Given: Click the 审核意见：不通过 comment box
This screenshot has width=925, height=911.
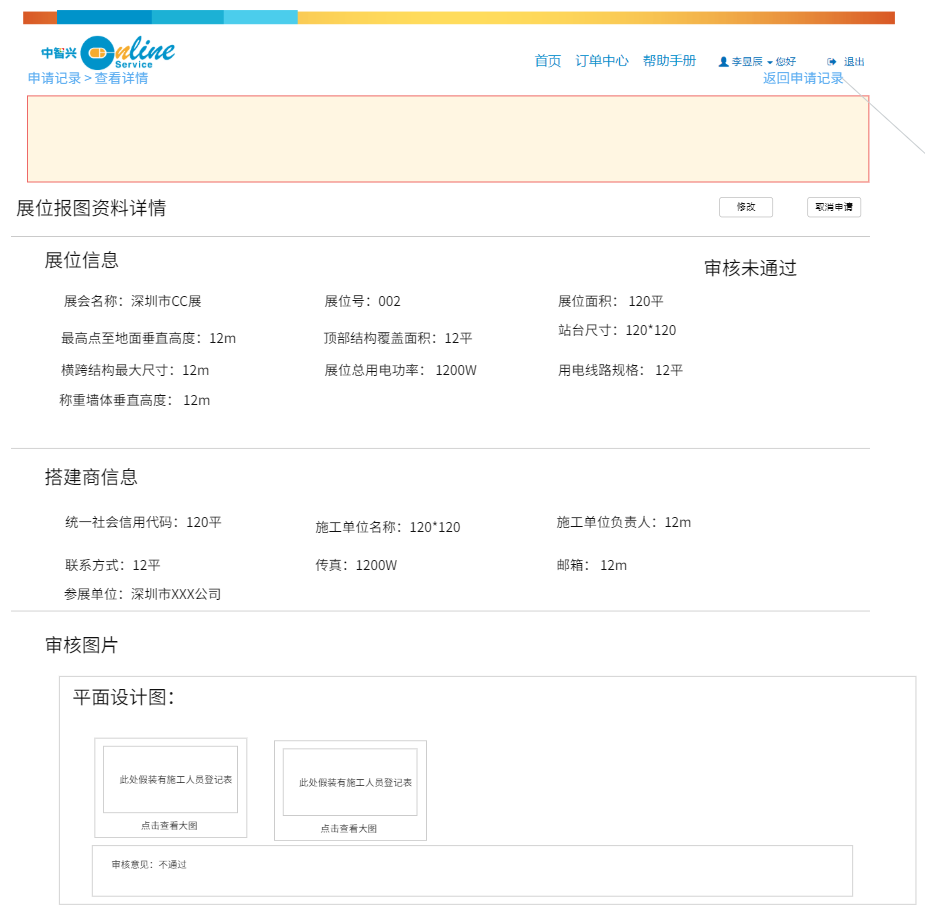Looking at the screenshot, I should coord(472,871).
